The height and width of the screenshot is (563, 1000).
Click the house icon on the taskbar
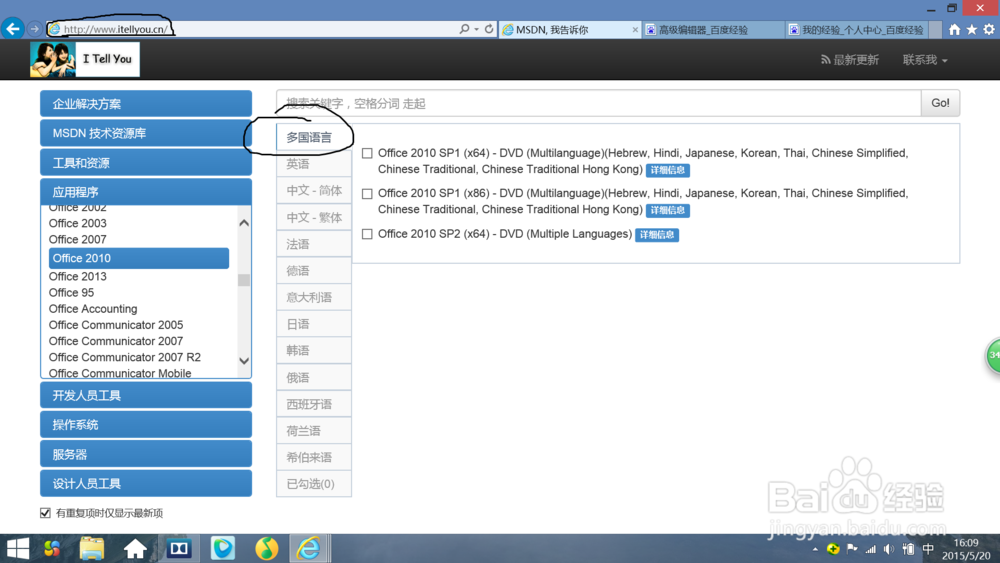tap(135, 548)
